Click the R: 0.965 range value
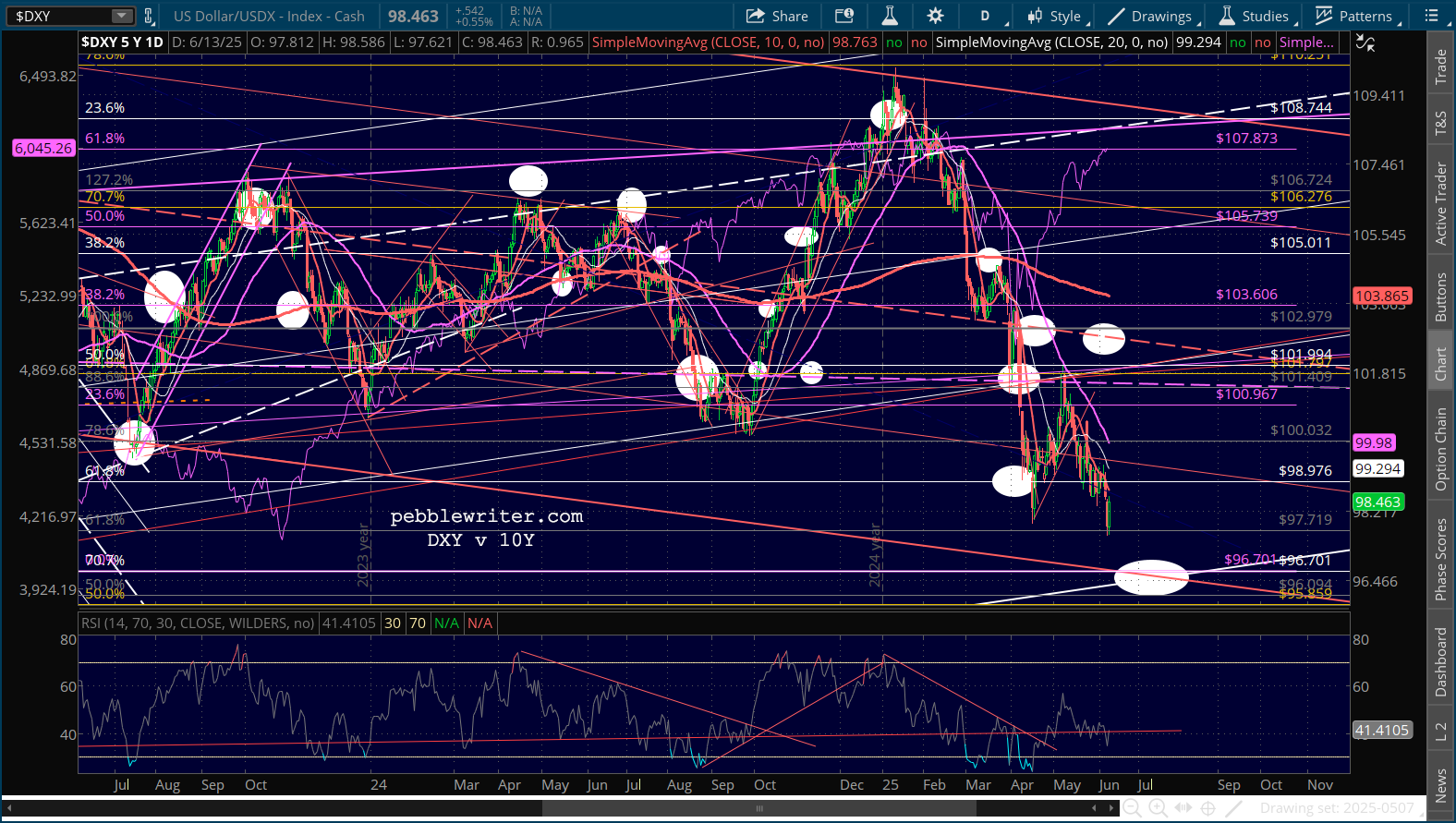 [557, 42]
